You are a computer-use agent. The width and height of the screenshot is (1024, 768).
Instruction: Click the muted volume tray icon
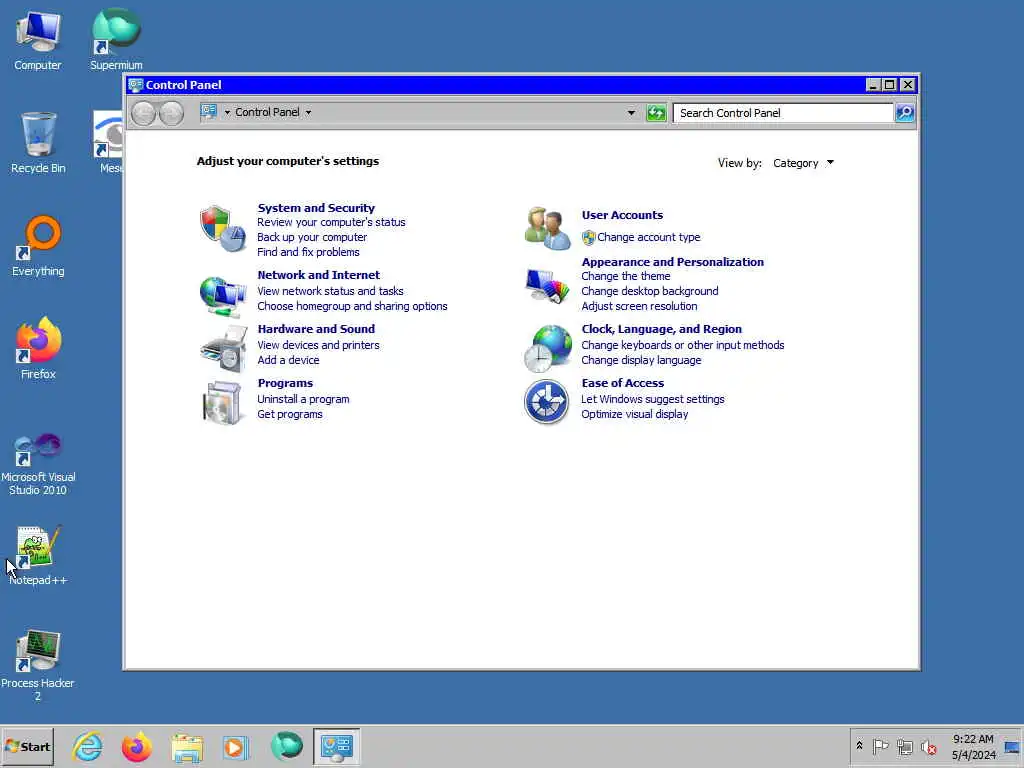928,746
